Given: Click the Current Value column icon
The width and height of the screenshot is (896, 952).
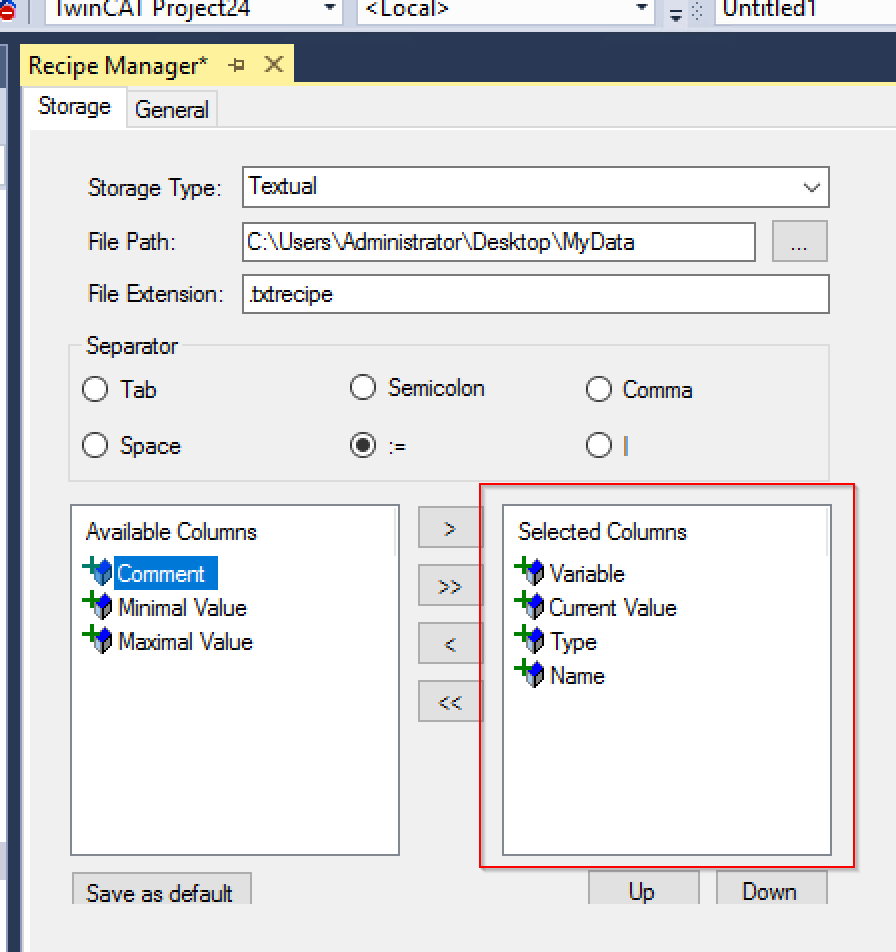Looking at the screenshot, I should coord(529,606).
